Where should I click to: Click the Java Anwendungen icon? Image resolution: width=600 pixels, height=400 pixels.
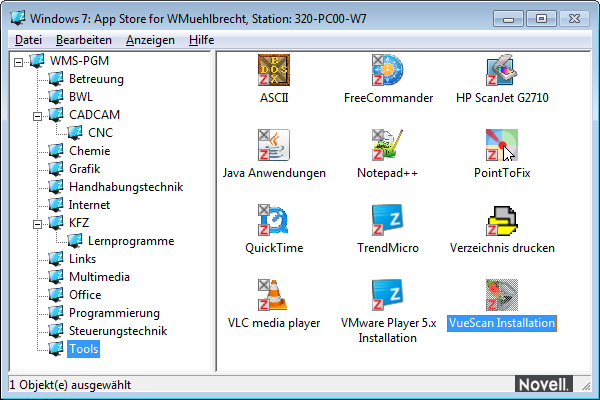pos(274,145)
